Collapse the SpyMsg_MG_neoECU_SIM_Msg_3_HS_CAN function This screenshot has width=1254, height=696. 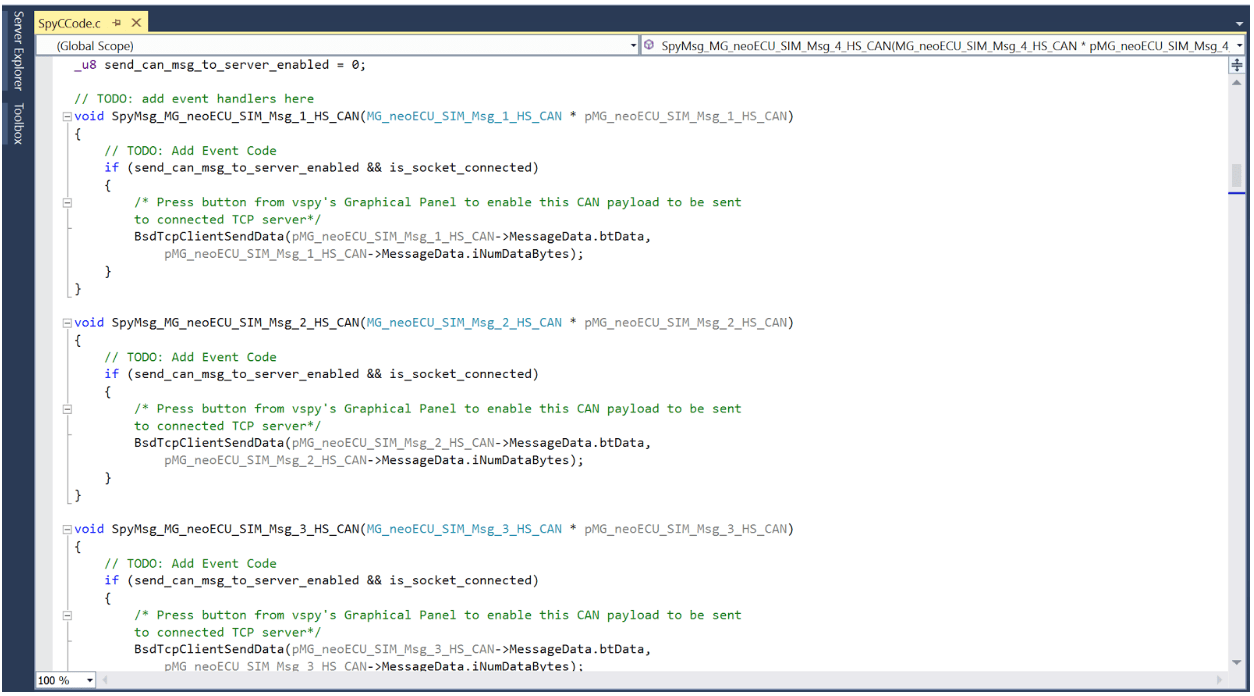[x=67, y=529]
